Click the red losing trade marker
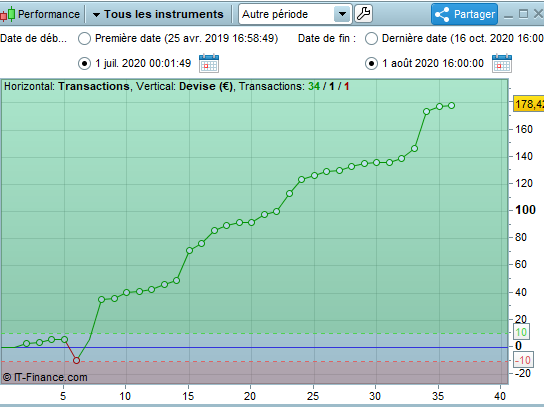 pos(76,361)
